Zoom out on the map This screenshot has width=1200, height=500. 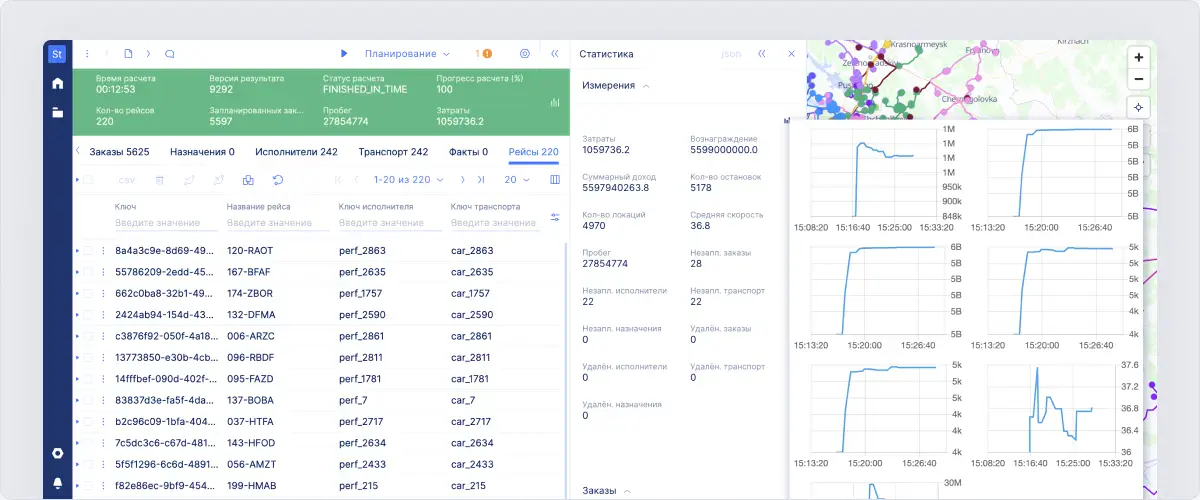1138,79
